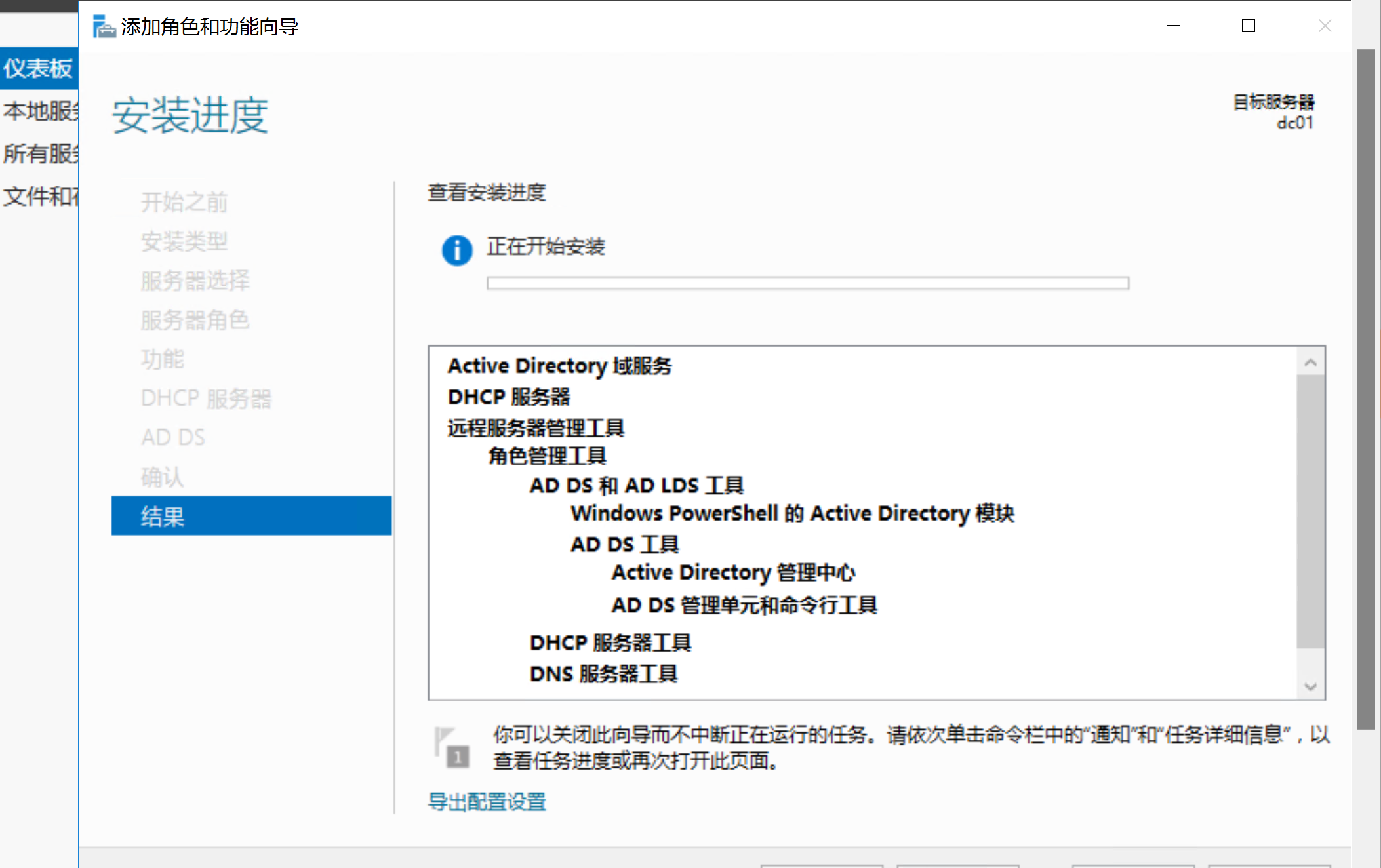Minimize the 添加角色和功能向导 window

[x=1173, y=26]
